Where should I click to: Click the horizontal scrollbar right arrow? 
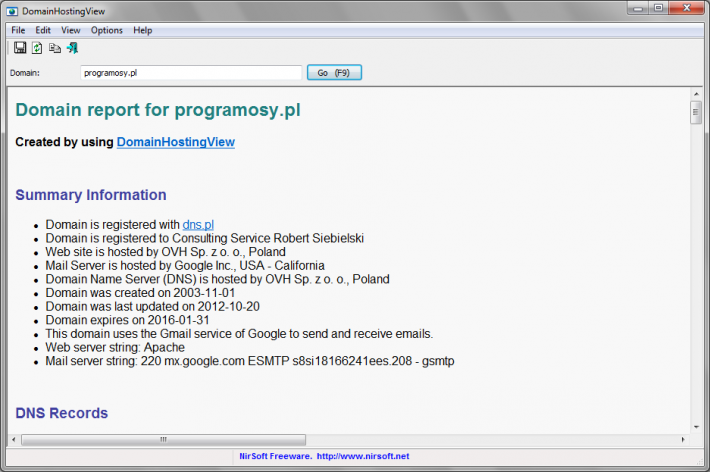683,439
